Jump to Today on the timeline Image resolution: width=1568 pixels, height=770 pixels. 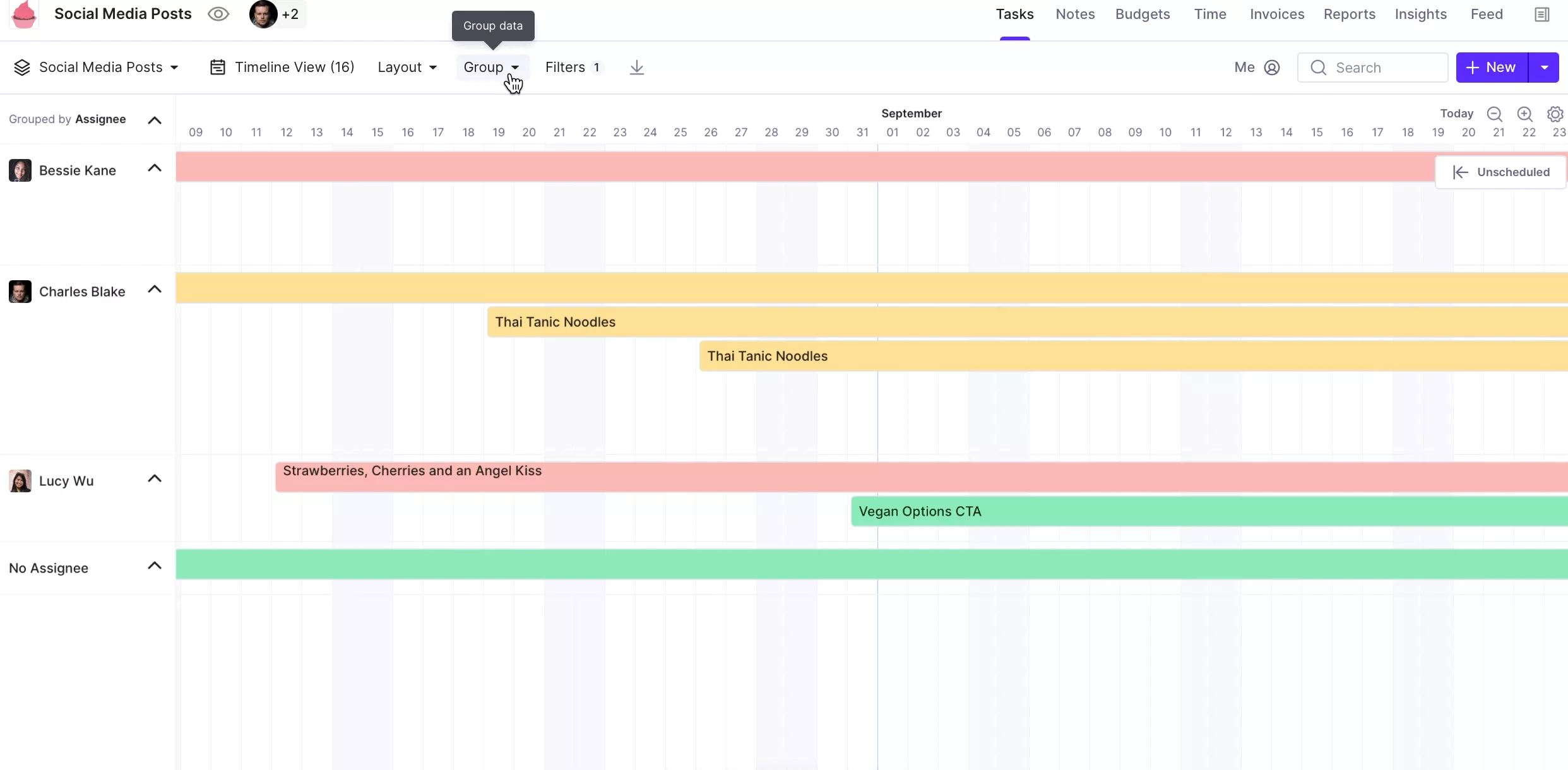(x=1456, y=114)
